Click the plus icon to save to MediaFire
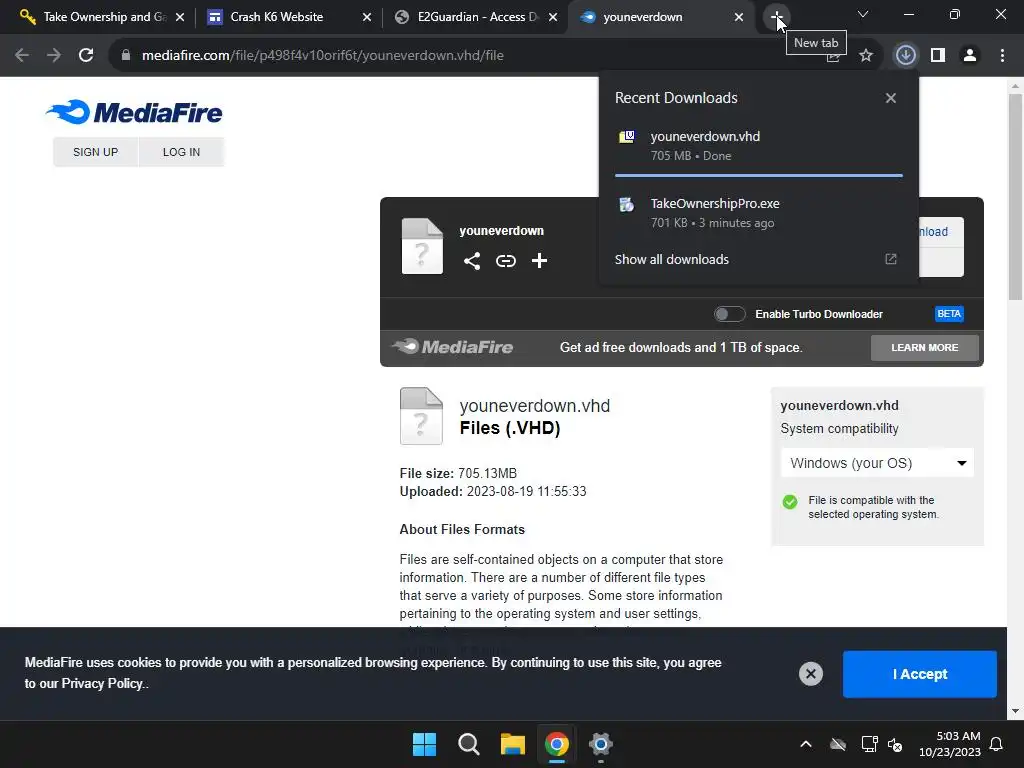This screenshot has height=768, width=1024. (x=539, y=261)
